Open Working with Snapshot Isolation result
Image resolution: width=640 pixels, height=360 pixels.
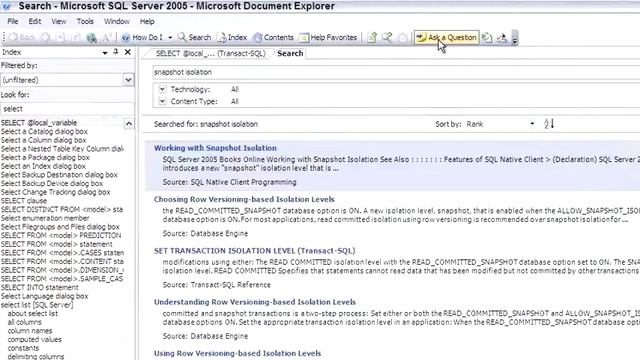(215, 148)
